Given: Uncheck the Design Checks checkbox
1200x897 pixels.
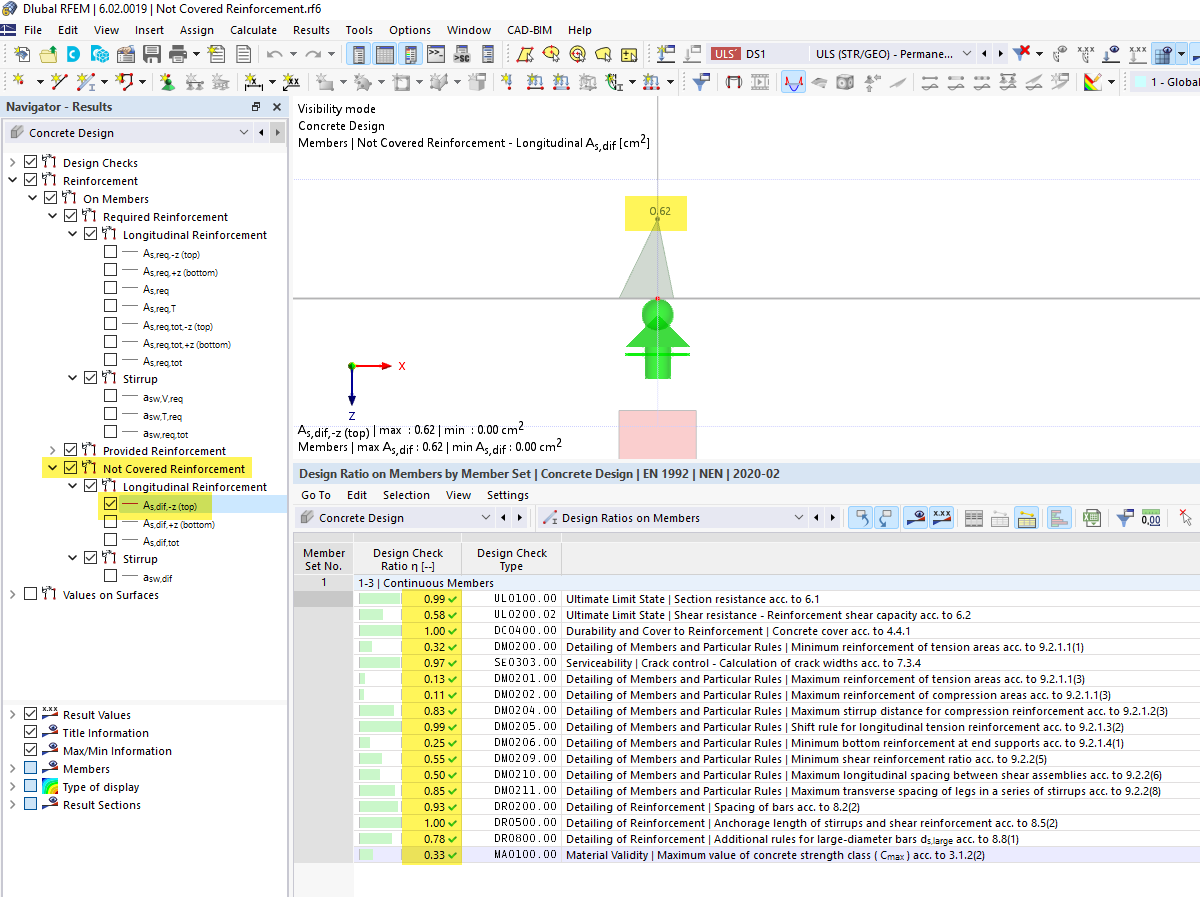Looking at the screenshot, I should (x=30, y=162).
